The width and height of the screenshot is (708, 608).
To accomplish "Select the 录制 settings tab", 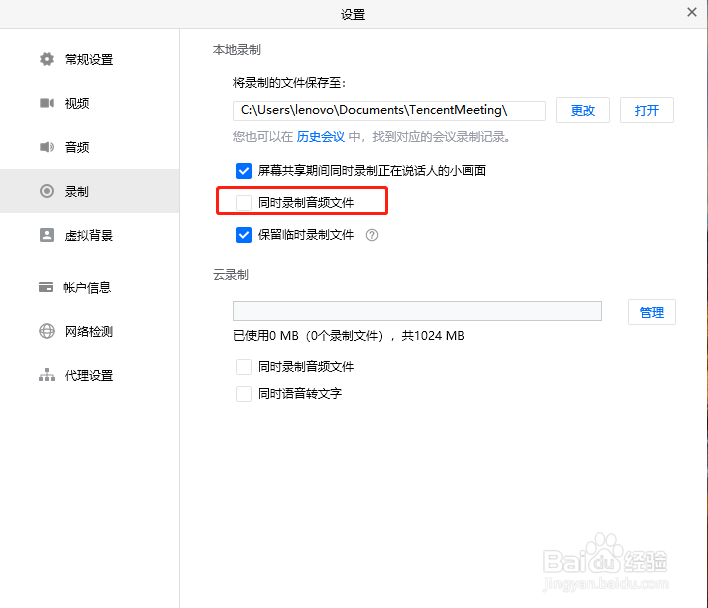I will (x=89, y=191).
